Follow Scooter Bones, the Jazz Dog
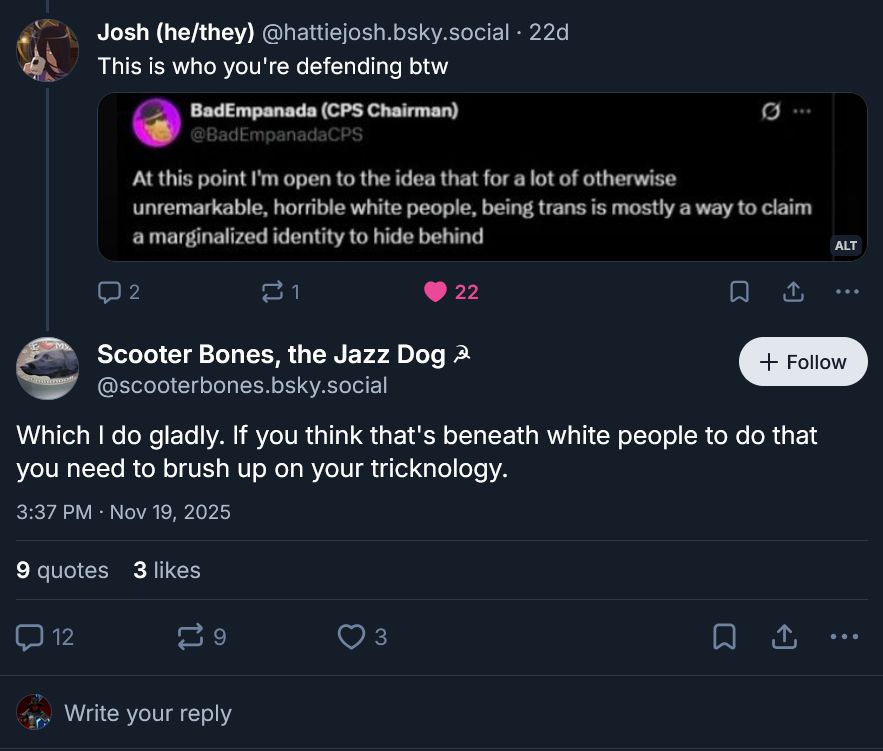The width and height of the screenshot is (883, 751). (803, 362)
